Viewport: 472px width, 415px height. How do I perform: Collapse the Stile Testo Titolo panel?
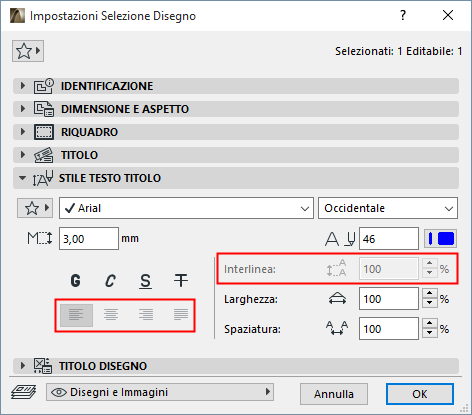tap(22, 178)
